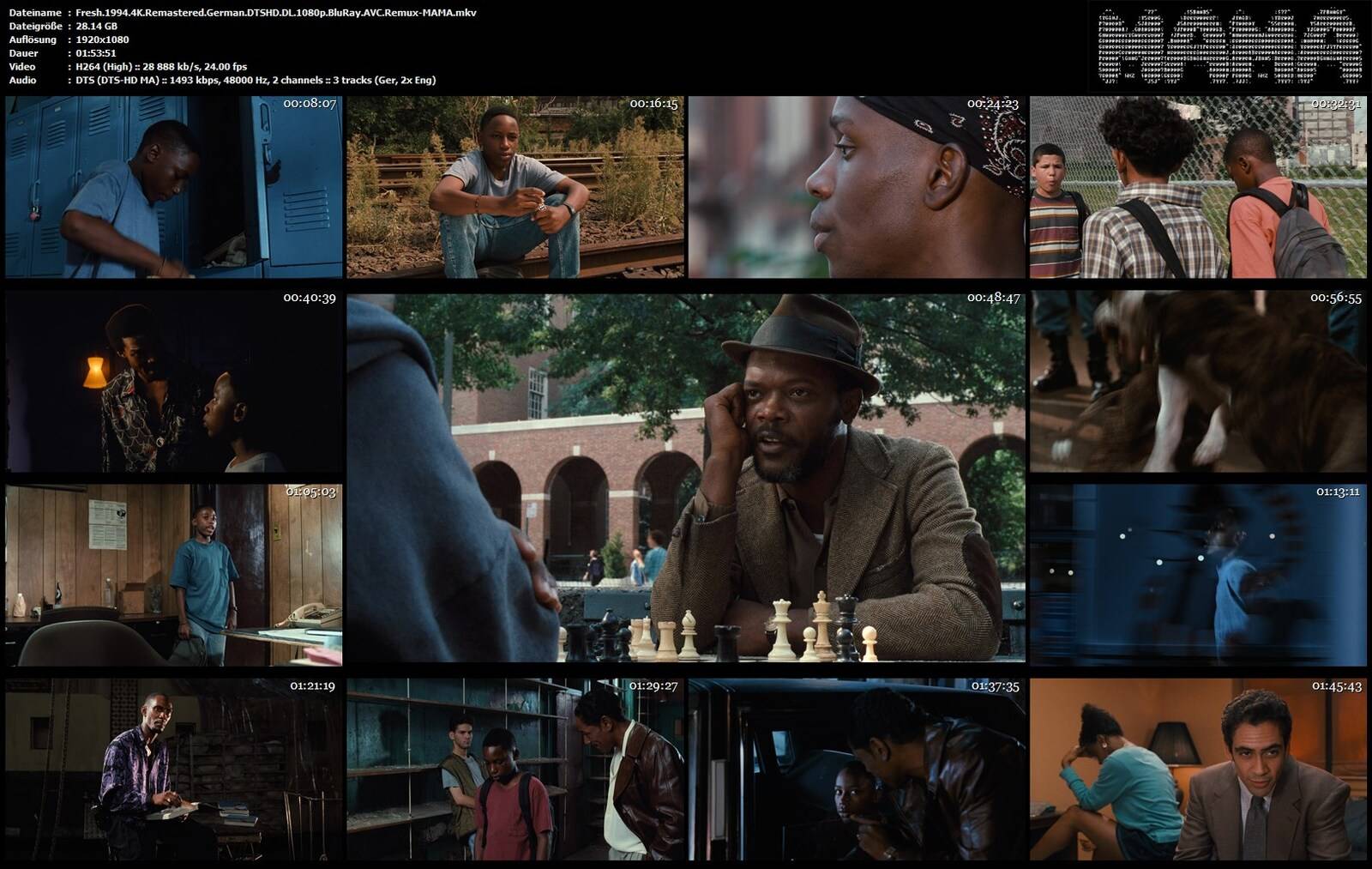The image size is (1372, 869).
Task: Select the video info line starting with "H264 (High)"
Action: tap(161, 66)
